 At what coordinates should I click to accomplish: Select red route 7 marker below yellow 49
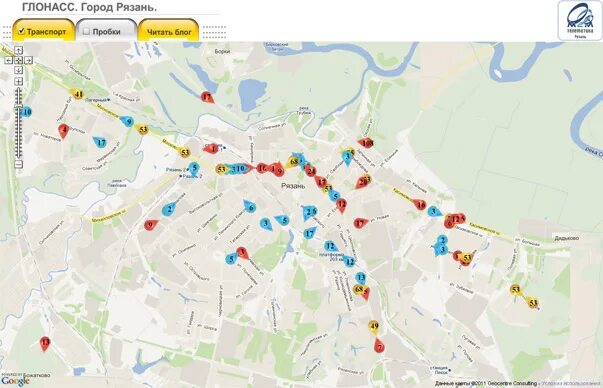click(x=380, y=346)
